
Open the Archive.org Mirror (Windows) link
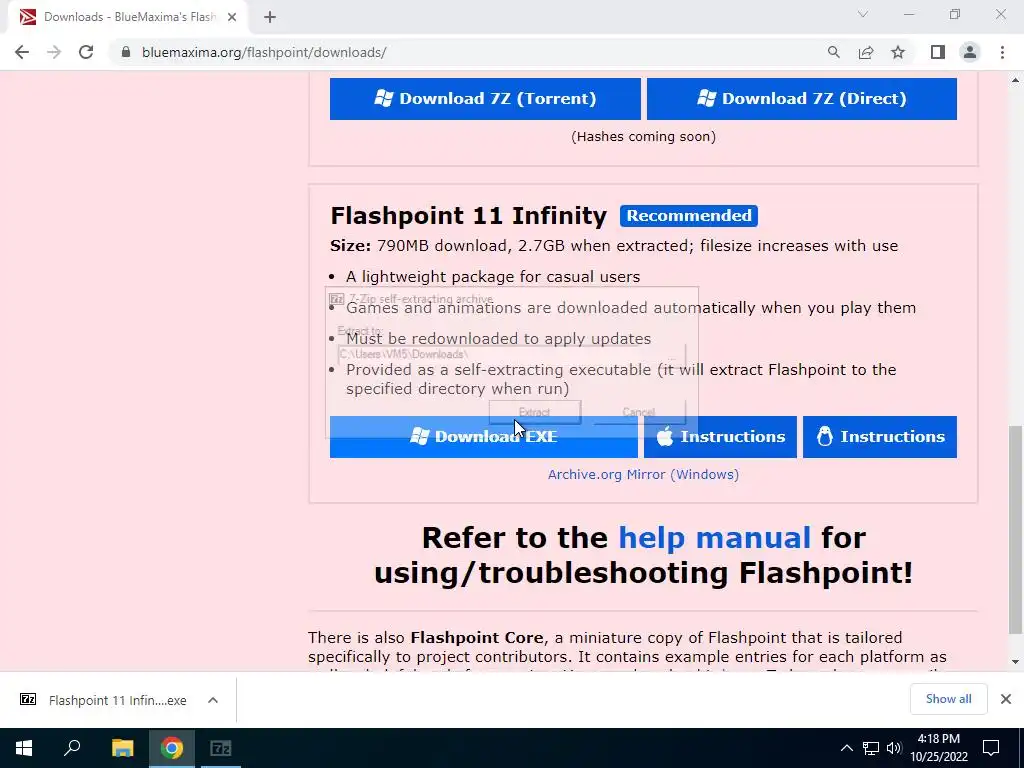643,475
